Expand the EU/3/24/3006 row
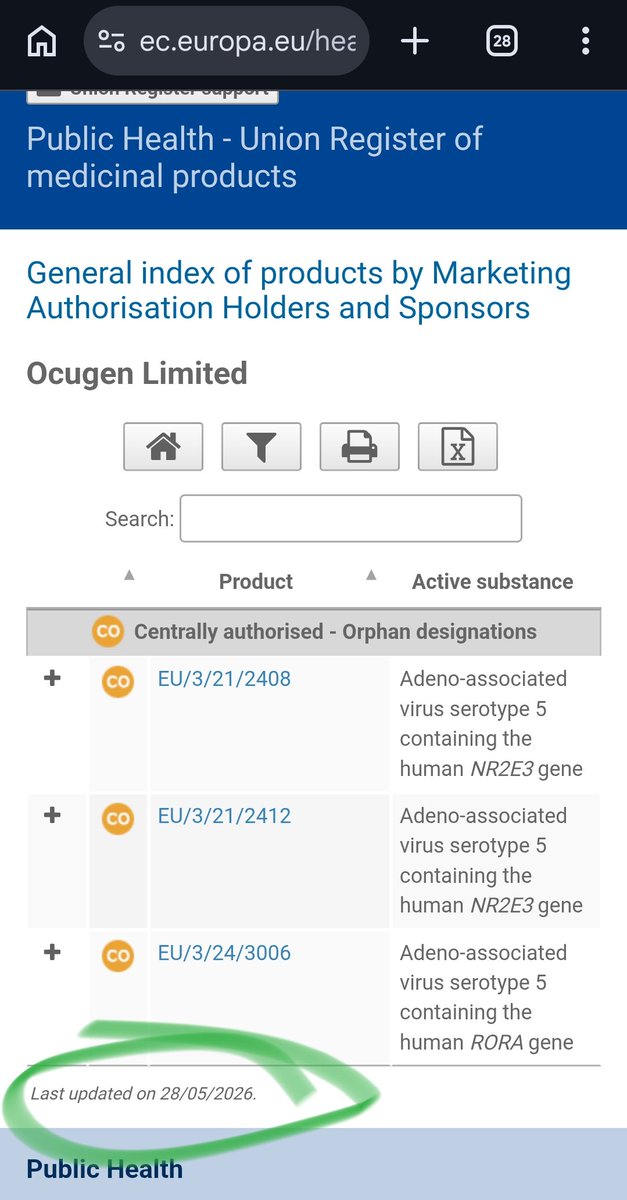This screenshot has width=627, height=1200. coord(53,953)
